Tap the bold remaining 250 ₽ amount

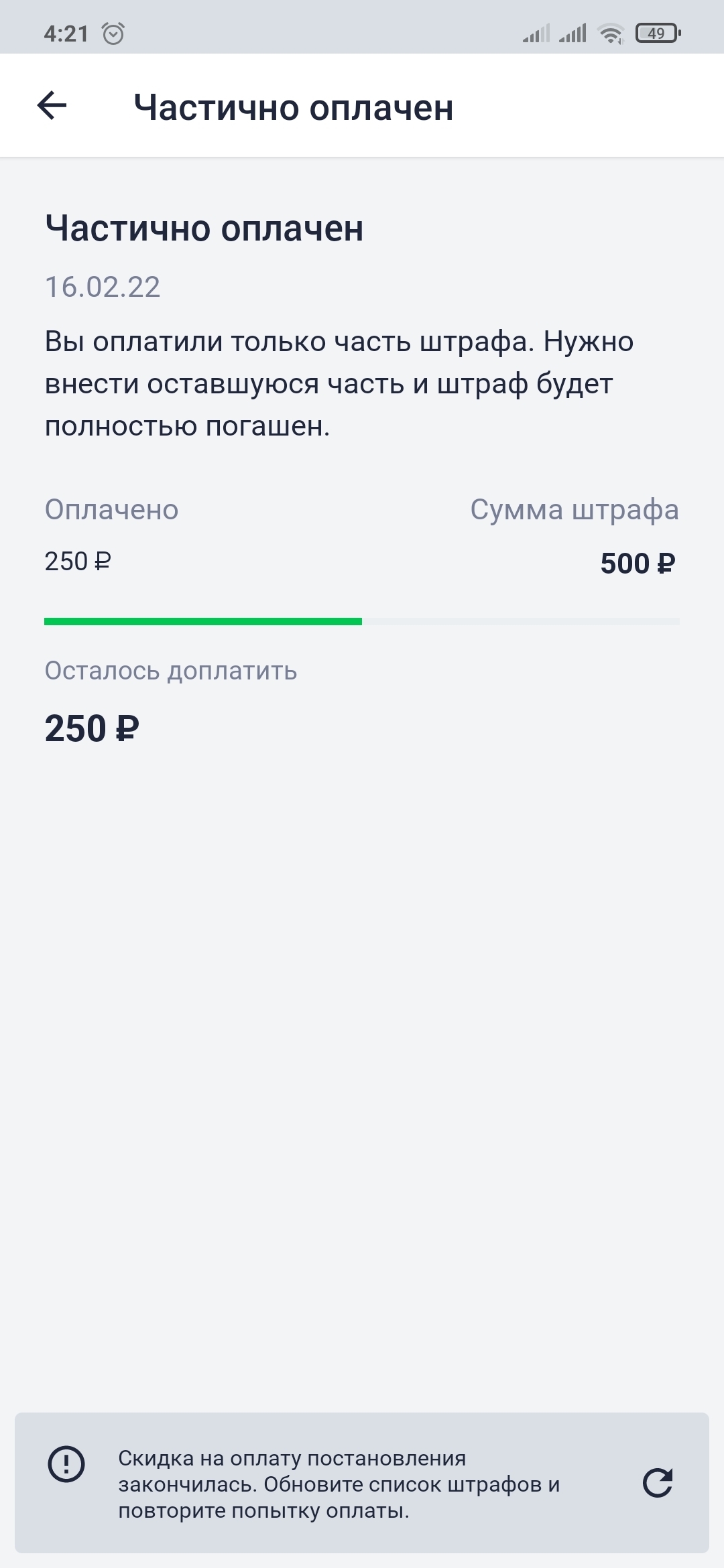pyautogui.click(x=92, y=728)
